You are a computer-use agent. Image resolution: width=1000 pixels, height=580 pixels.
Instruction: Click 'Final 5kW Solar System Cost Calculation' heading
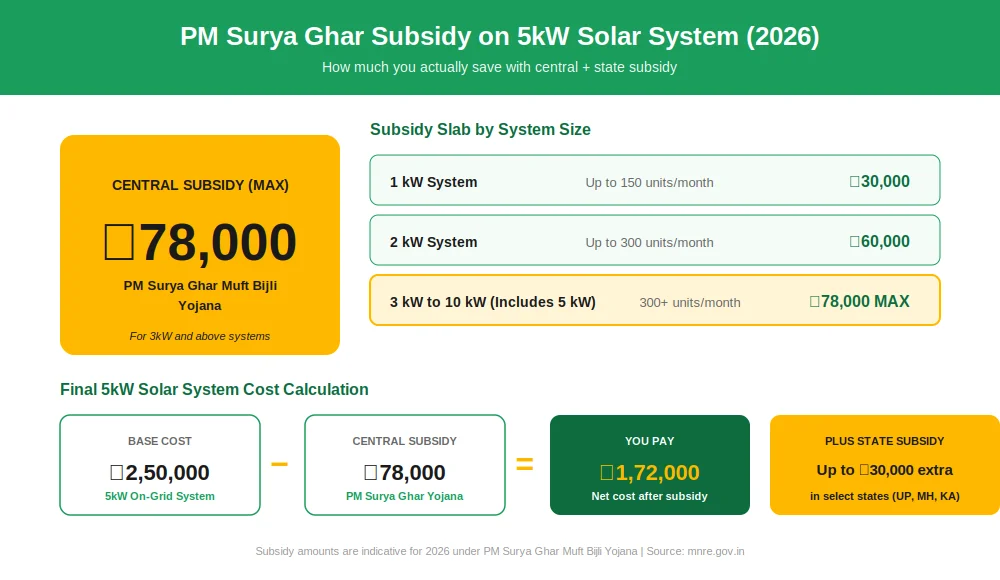pos(214,390)
